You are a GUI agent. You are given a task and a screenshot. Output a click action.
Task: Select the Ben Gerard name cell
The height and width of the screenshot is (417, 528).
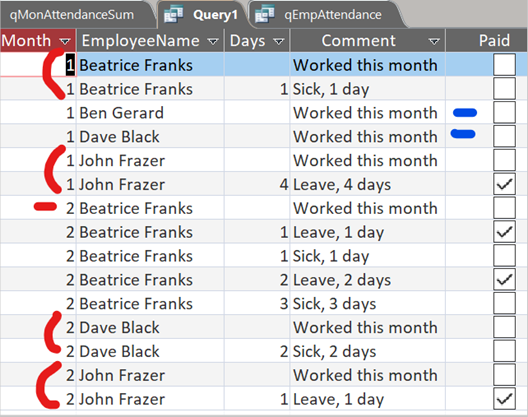150,113
